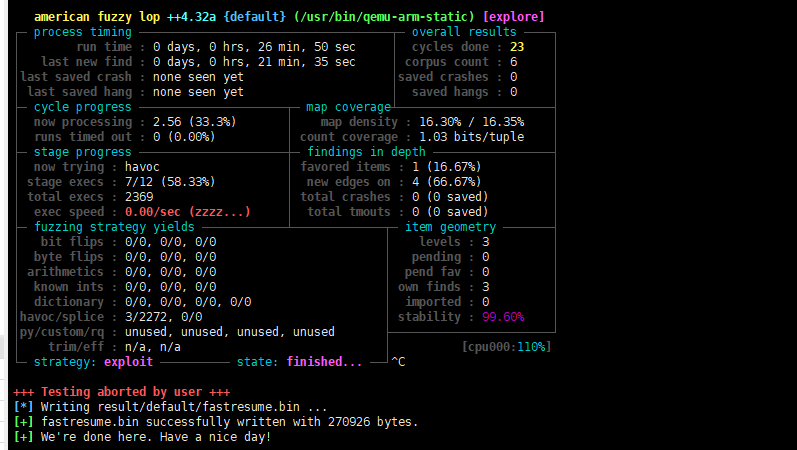Click the 'We're done here. Have a nice day!' line

click(x=156, y=437)
